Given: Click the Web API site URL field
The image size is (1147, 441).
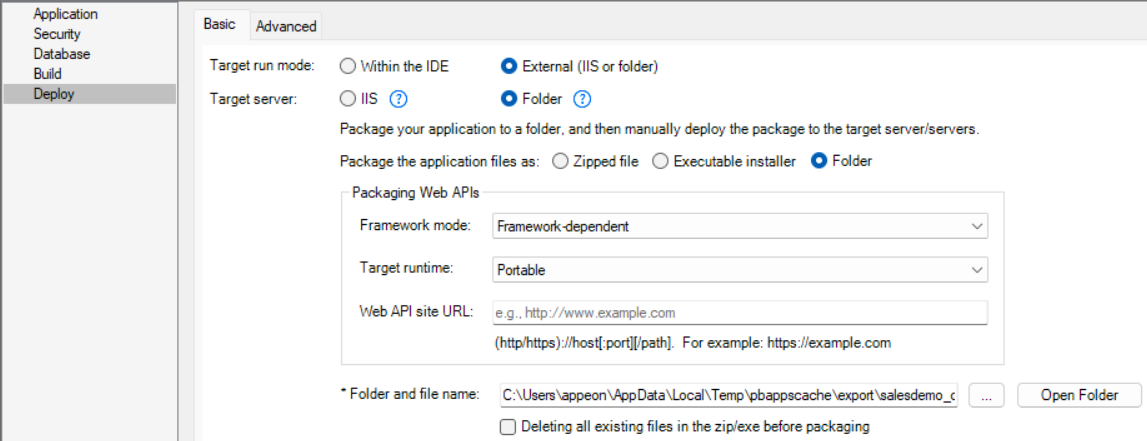Looking at the screenshot, I should [740, 313].
